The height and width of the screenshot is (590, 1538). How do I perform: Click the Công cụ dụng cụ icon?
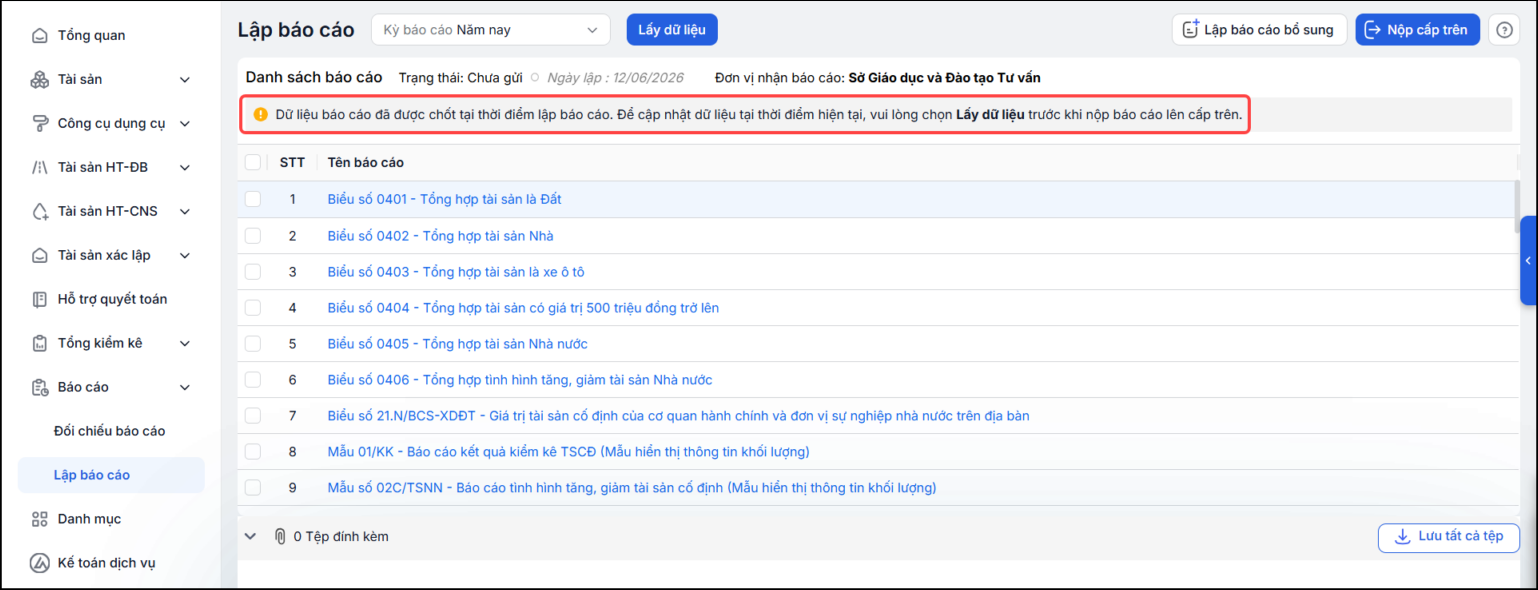[x=39, y=124]
